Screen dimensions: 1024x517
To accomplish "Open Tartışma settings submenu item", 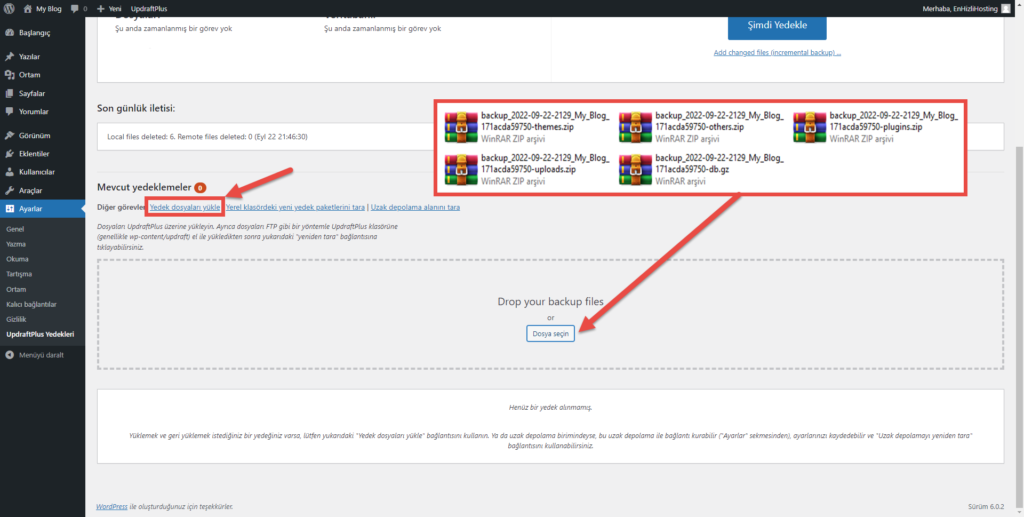I will click(x=19, y=274).
